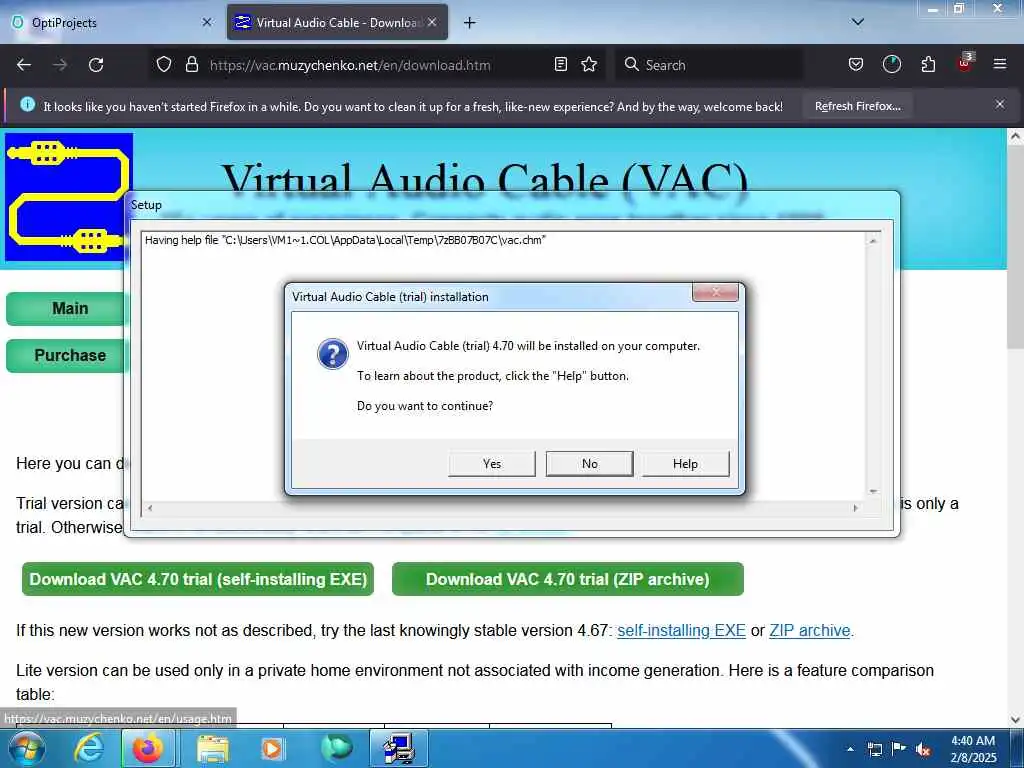The image size is (1024, 768).
Task: Close the Virtual Audio Cable tab
Action: click(432, 22)
